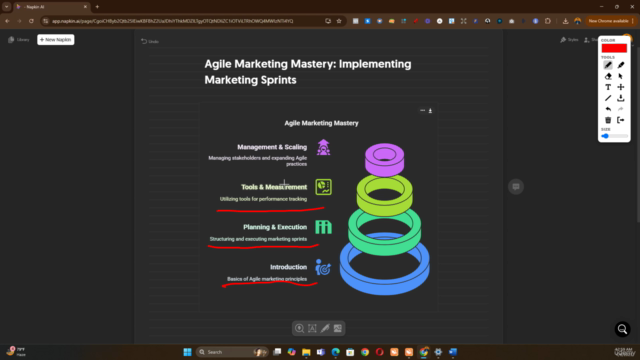Switch to the Napkin AI browser tab
This screenshot has height=360, width=640.
point(51,7)
